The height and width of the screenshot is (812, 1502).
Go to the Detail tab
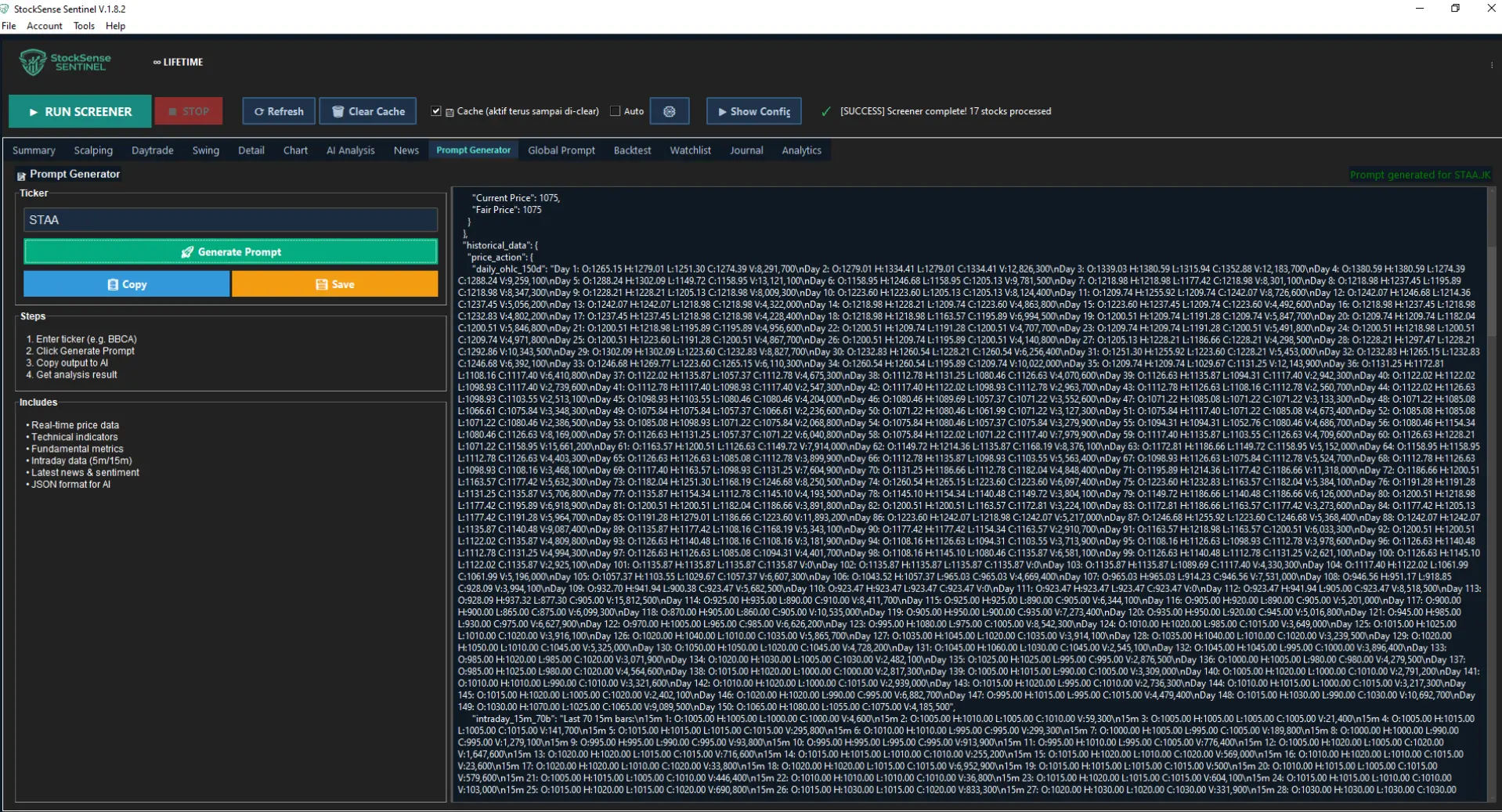click(251, 150)
